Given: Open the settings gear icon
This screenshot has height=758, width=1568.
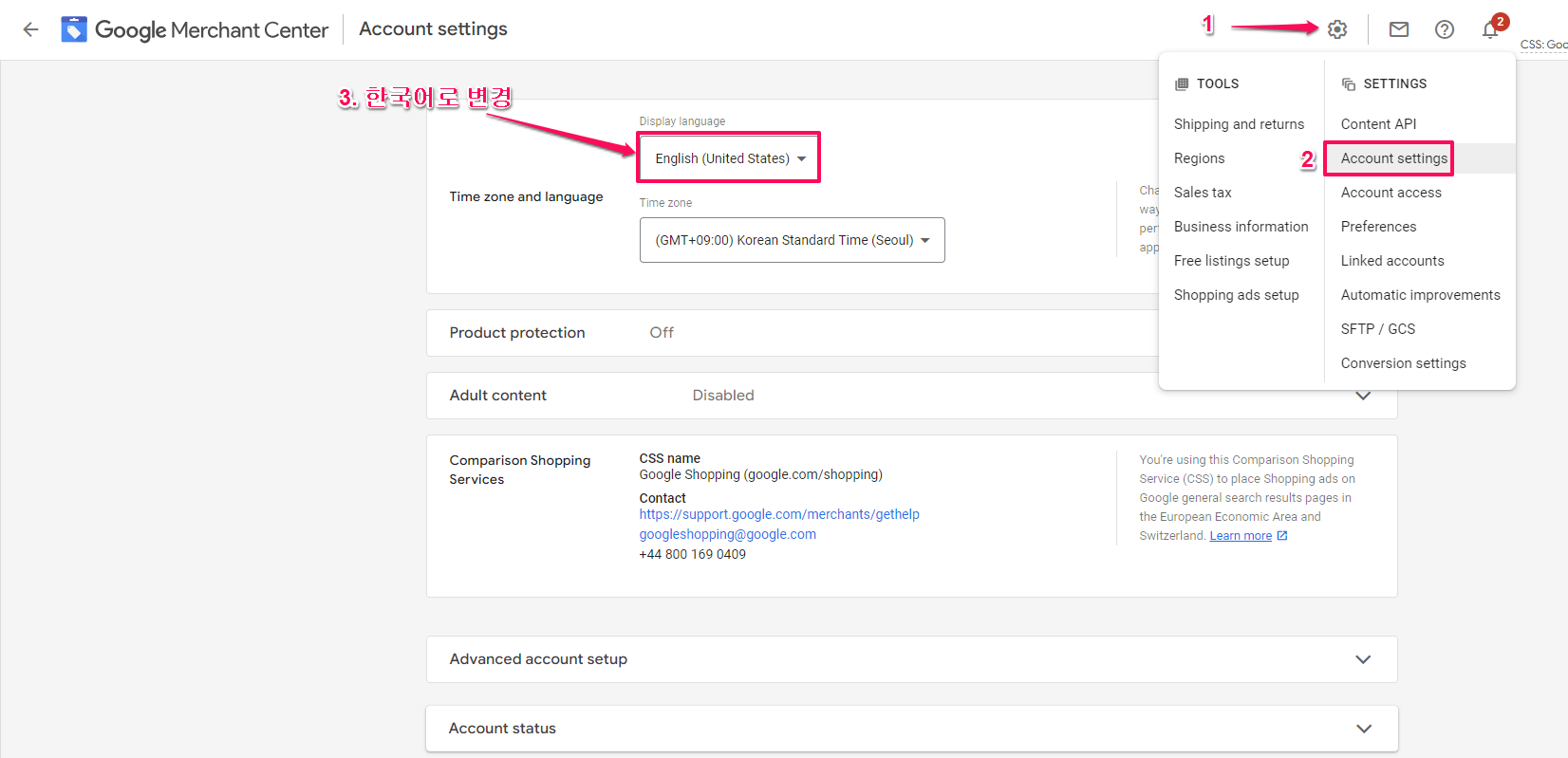Looking at the screenshot, I should [x=1337, y=29].
